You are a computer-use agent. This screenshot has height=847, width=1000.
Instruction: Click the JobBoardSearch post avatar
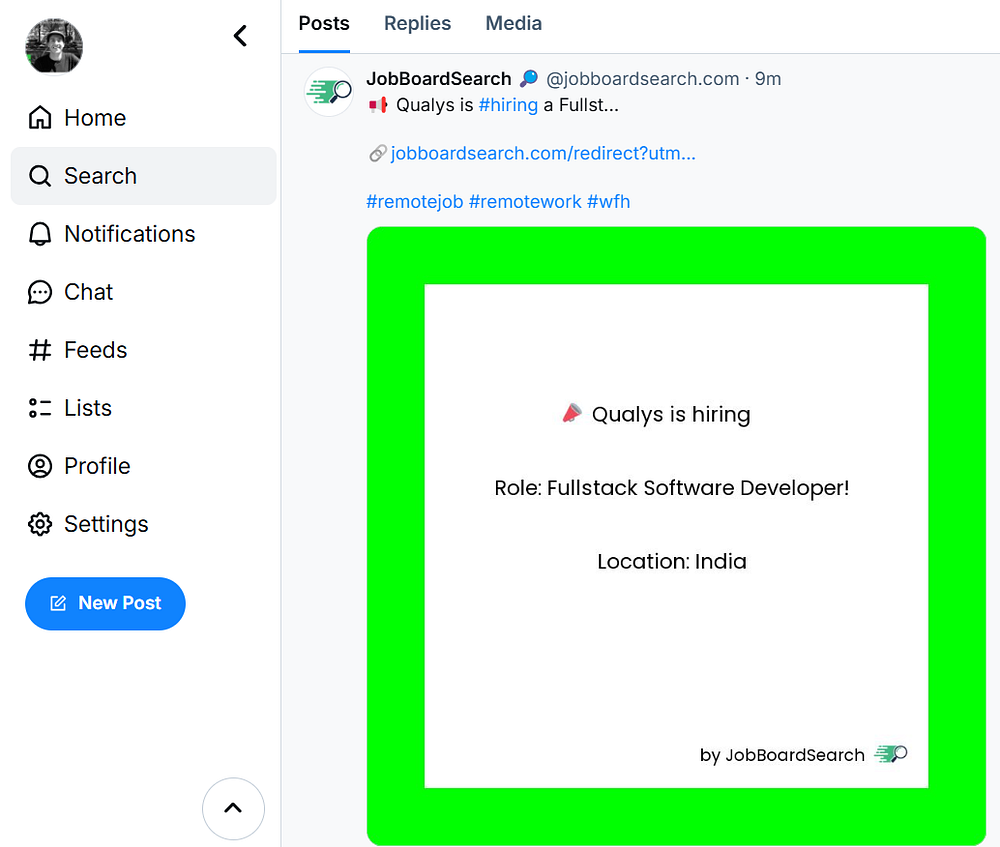pos(329,92)
